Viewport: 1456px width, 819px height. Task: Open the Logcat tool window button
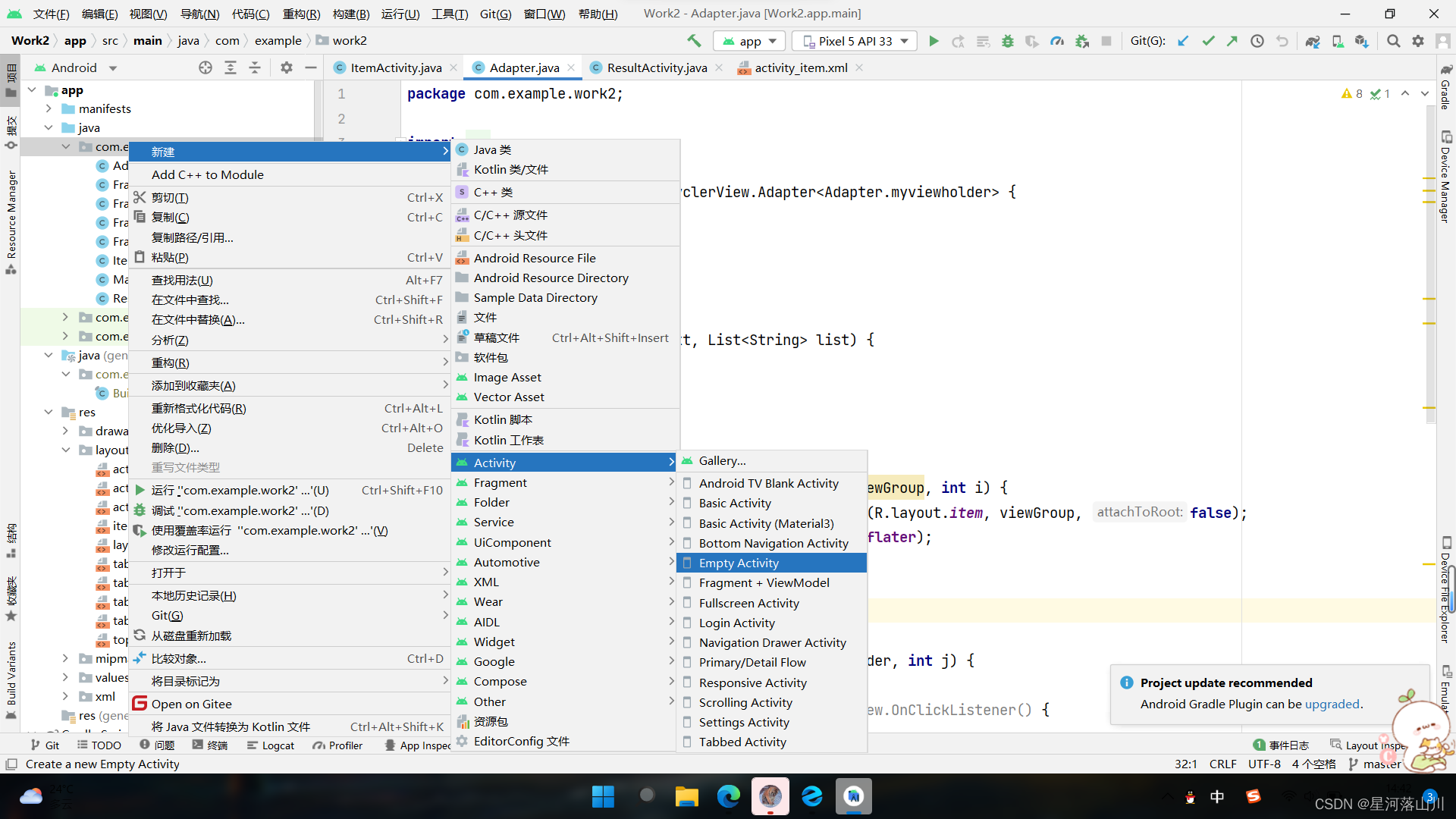(271, 745)
